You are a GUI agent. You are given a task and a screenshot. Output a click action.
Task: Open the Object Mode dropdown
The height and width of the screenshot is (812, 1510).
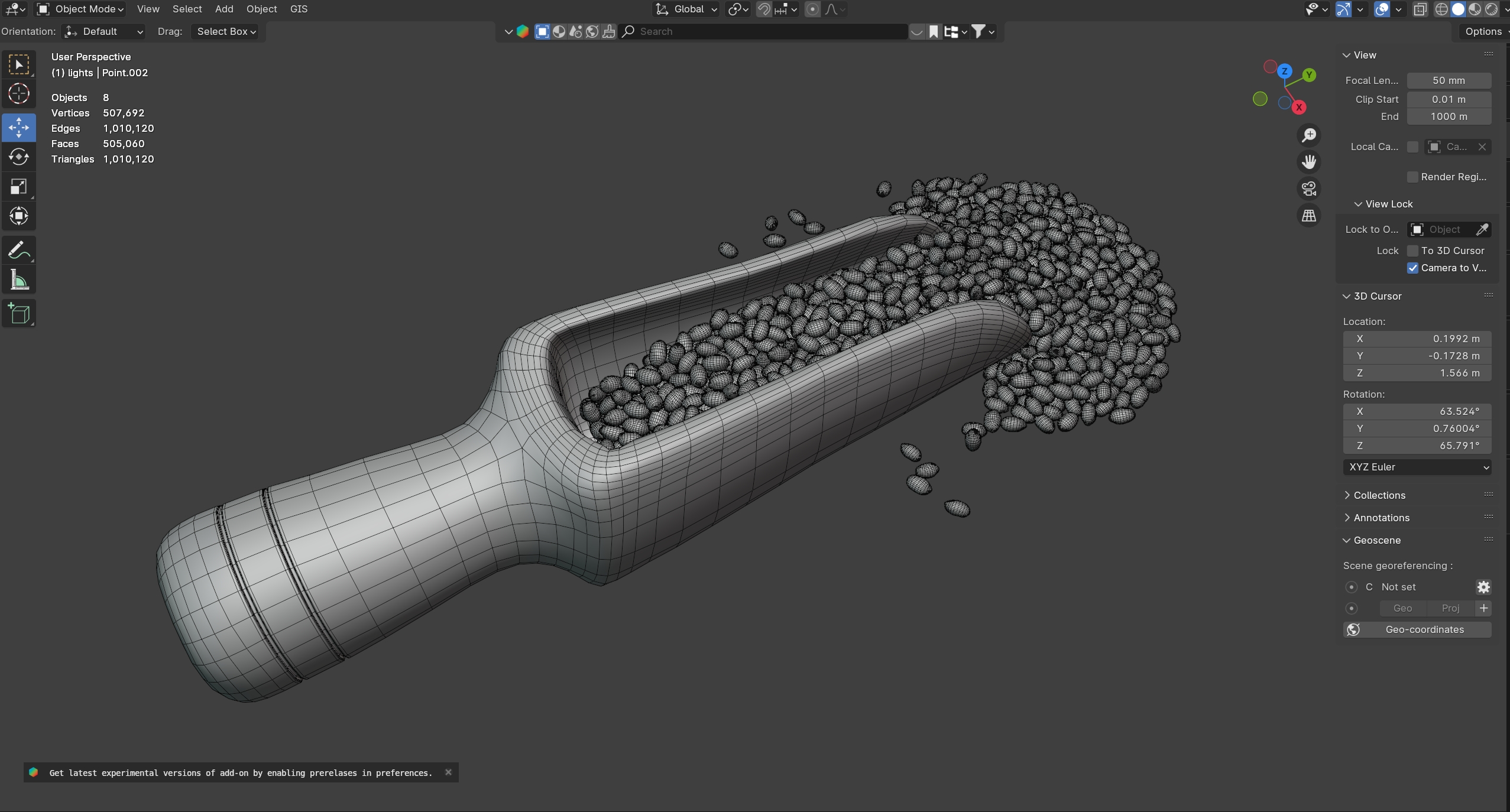[80, 9]
